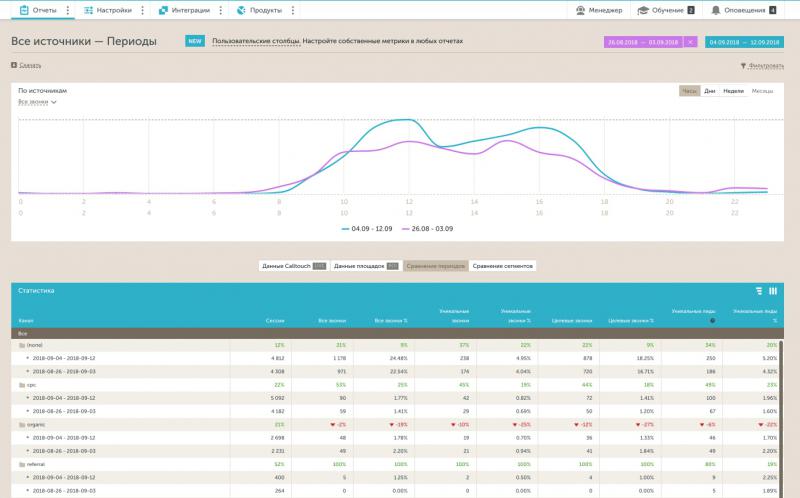
Task: Click the Настройки sliders icon
Action: [87, 10]
